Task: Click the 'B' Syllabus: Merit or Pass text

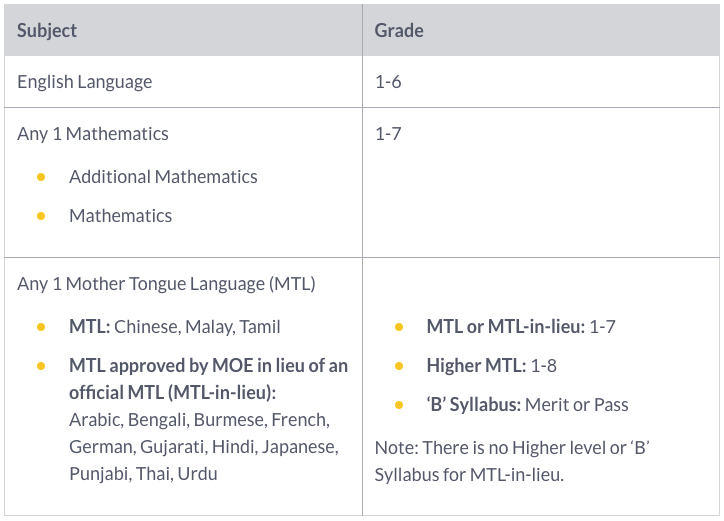Action: 527,405
